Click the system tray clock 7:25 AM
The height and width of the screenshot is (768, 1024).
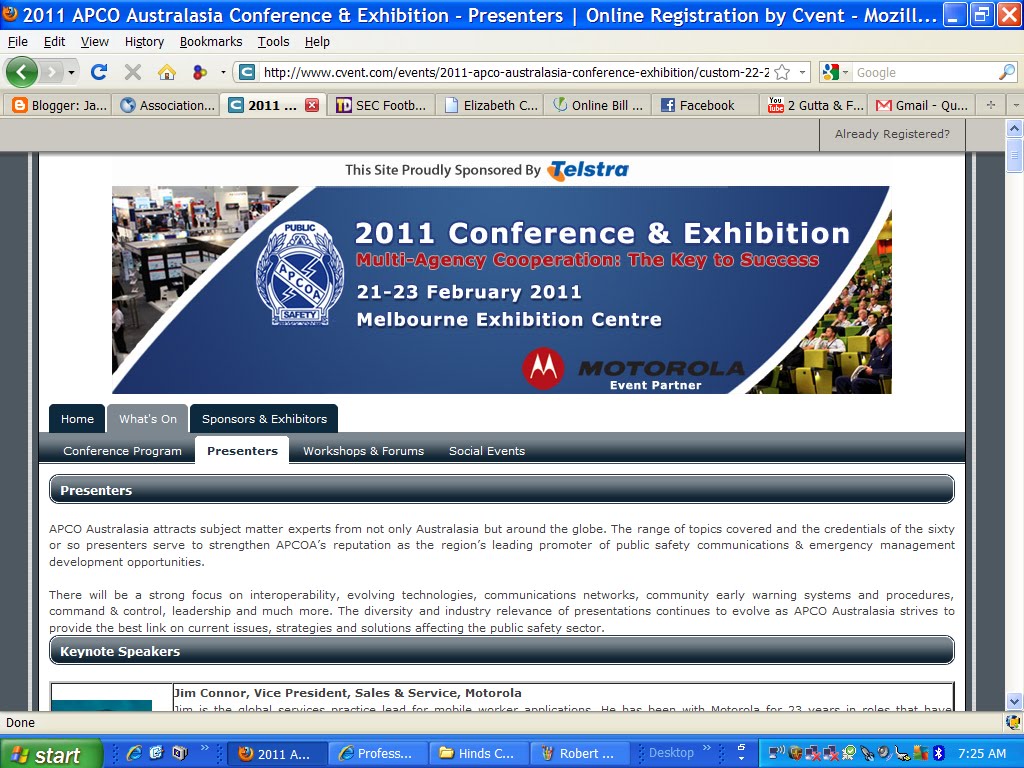click(x=982, y=754)
